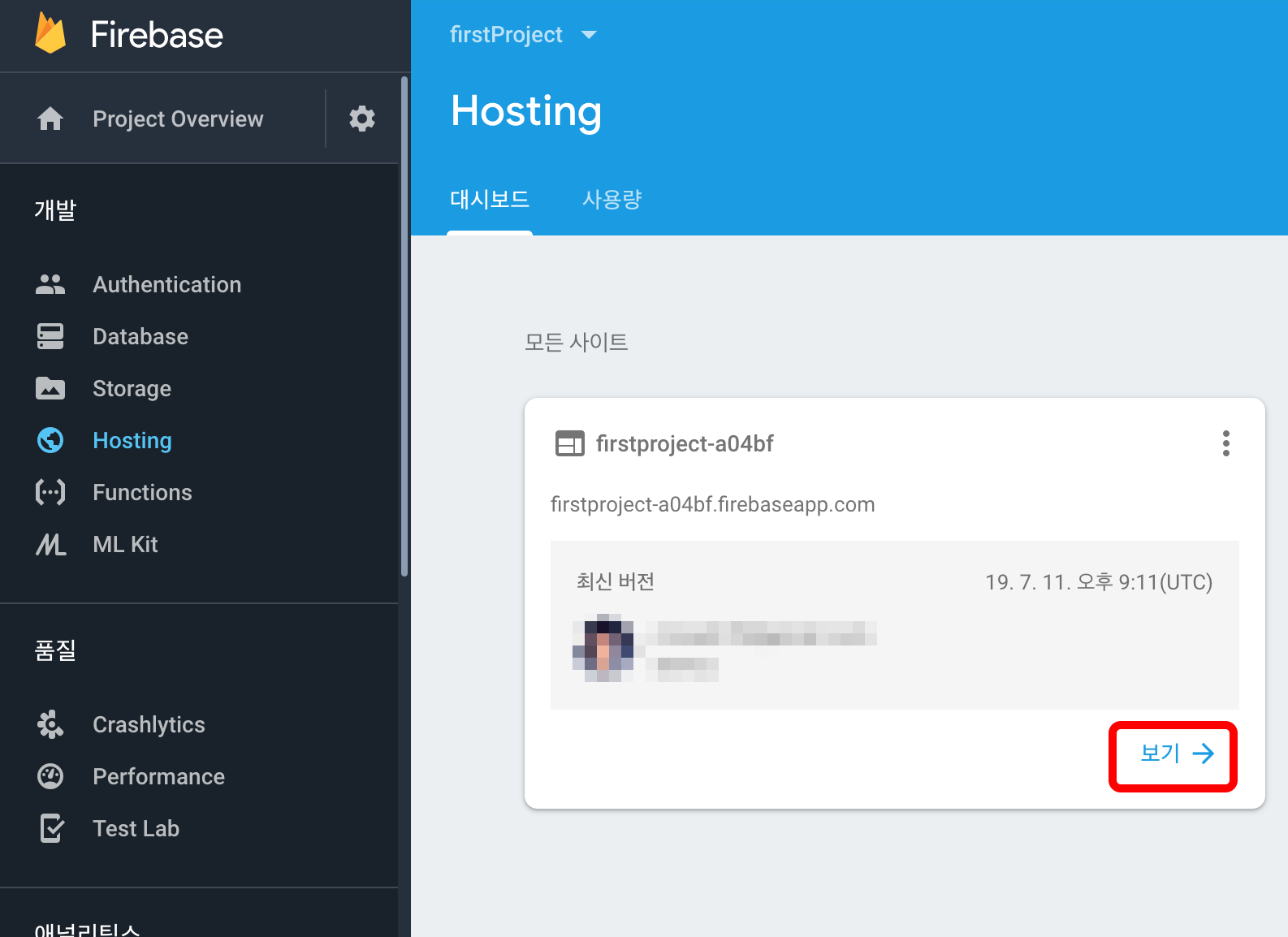Image resolution: width=1288 pixels, height=937 pixels.
Task: Click the Database icon
Action: tap(50, 336)
